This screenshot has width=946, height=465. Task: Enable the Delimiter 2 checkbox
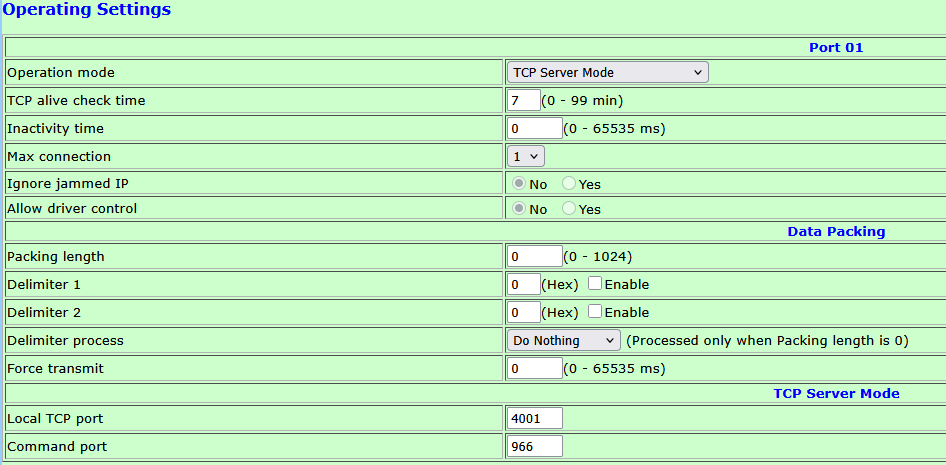click(x=595, y=312)
